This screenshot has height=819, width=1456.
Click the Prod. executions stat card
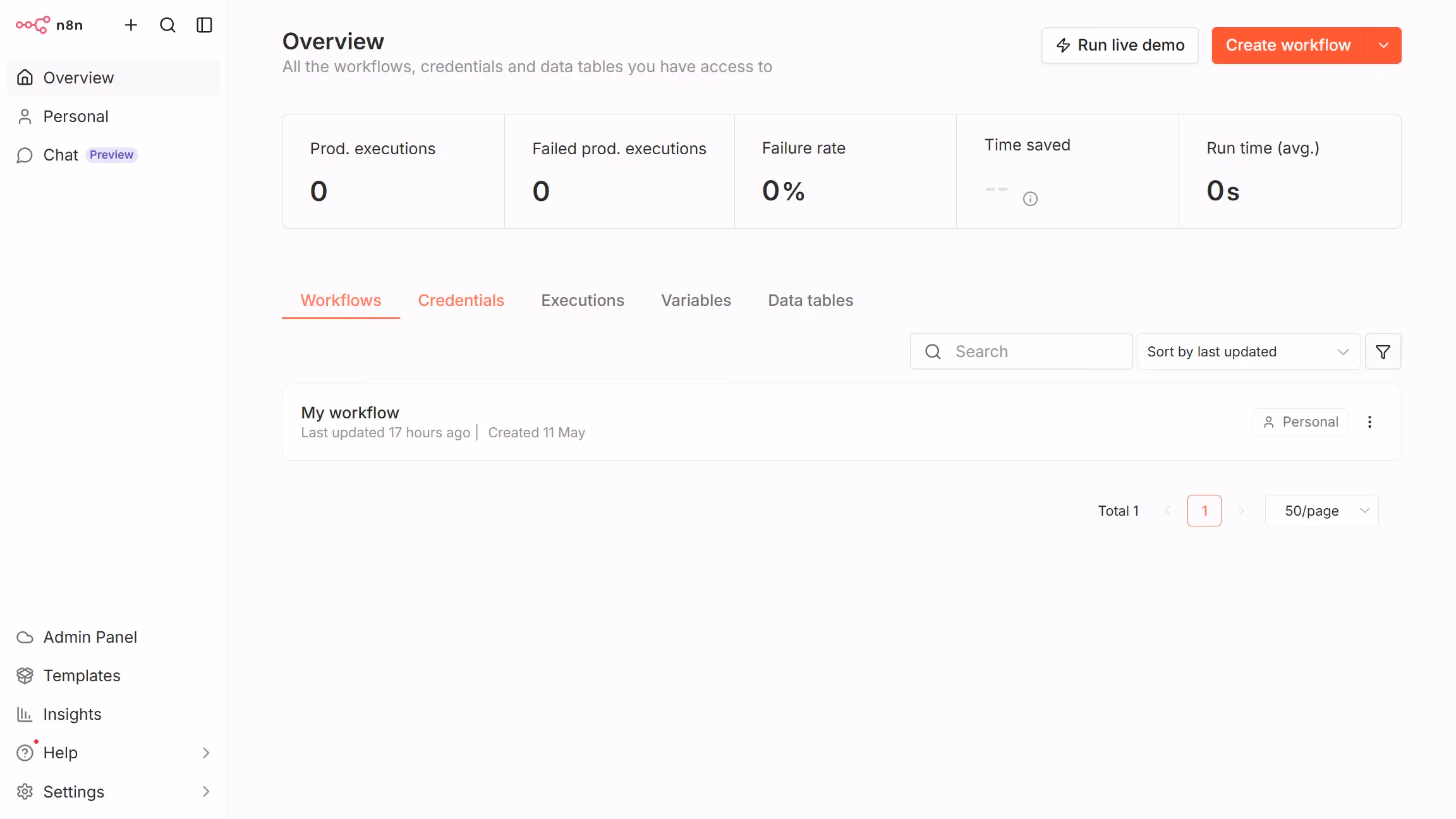tap(394, 171)
